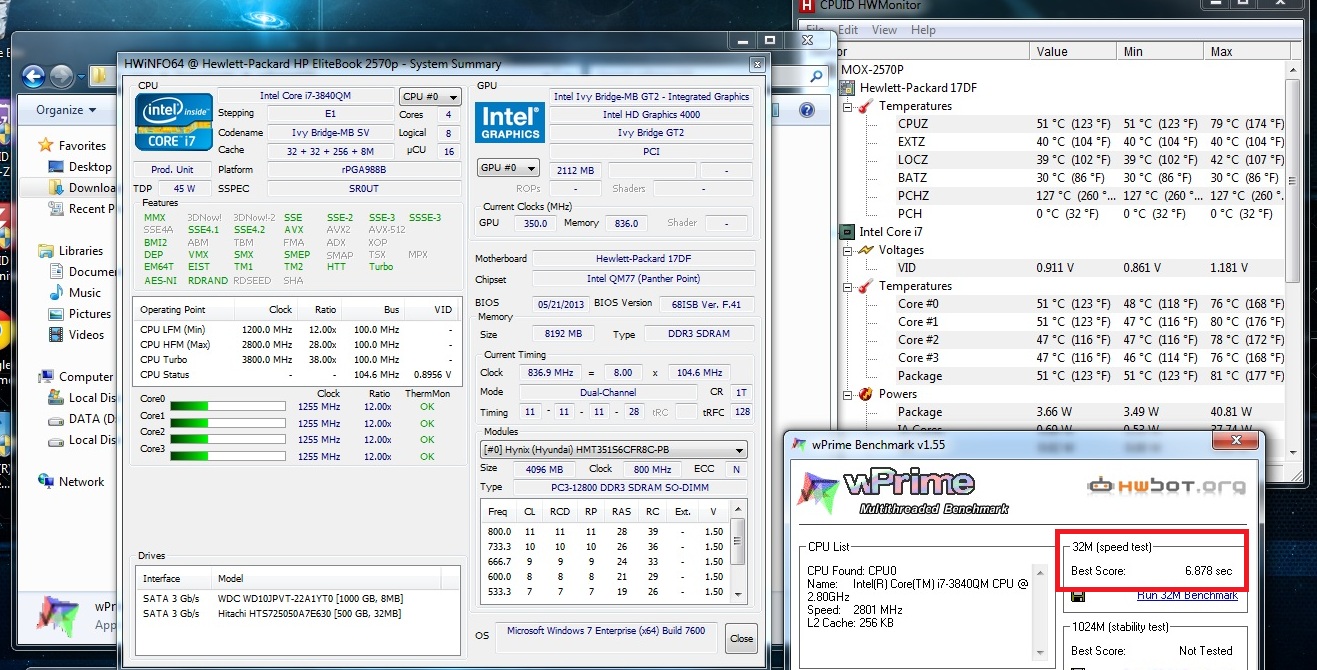The height and width of the screenshot is (670, 1317).
Task: Click the Core3 load bar in HWiNFO64
Action: [x=226, y=457]
